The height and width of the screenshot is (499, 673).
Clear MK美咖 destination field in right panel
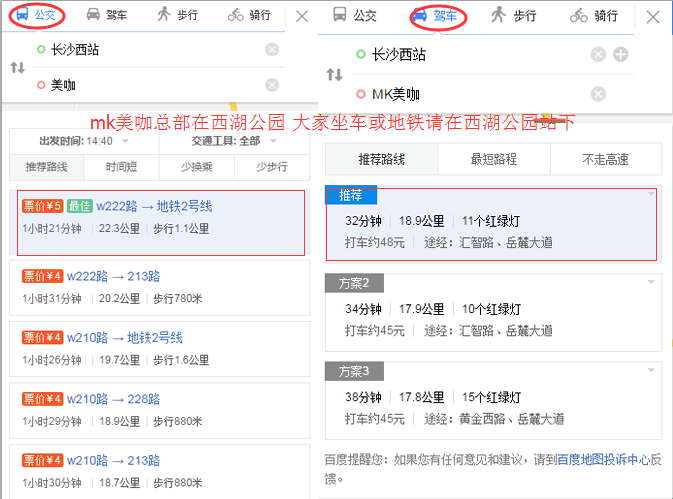(x=598, y=94)
